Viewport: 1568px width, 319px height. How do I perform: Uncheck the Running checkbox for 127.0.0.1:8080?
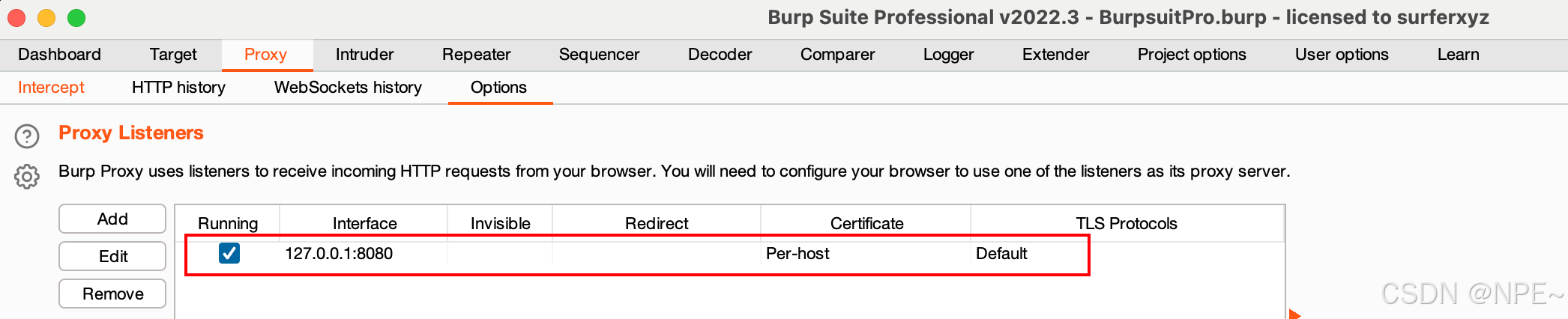(229, 253)
